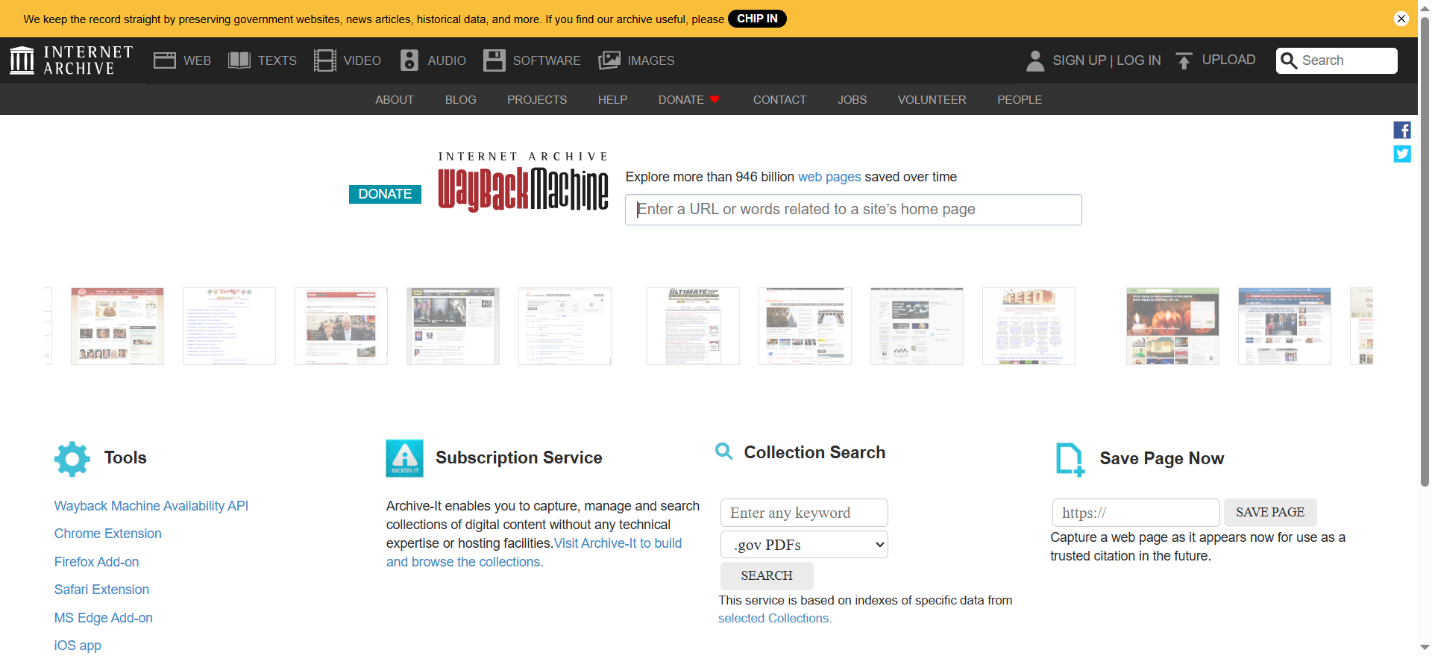
Task: Click the Ultimate site snapshot thumbnail
Action: (693, 326)
